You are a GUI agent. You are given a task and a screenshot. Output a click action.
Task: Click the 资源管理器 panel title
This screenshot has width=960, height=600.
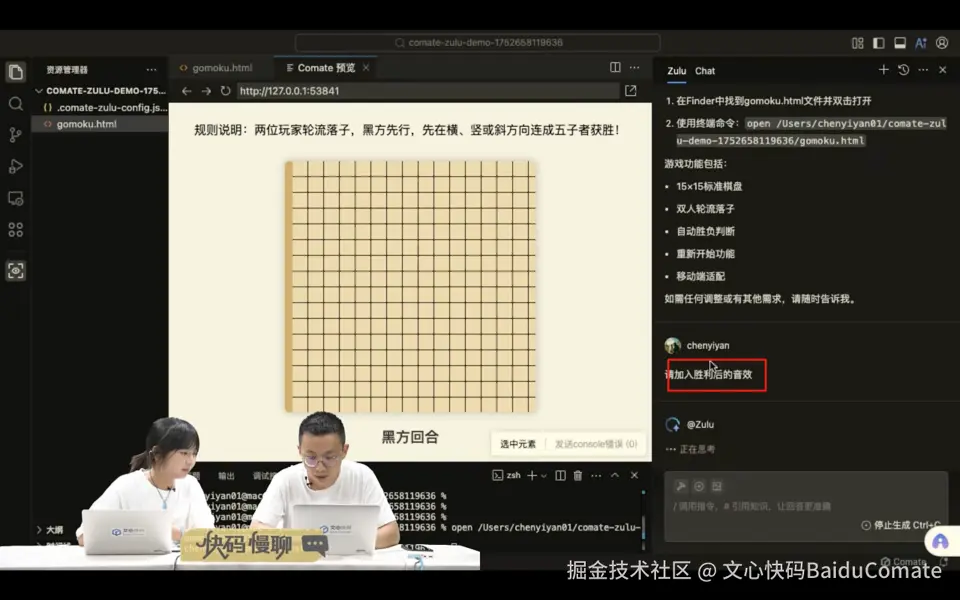tap(67, 70)
